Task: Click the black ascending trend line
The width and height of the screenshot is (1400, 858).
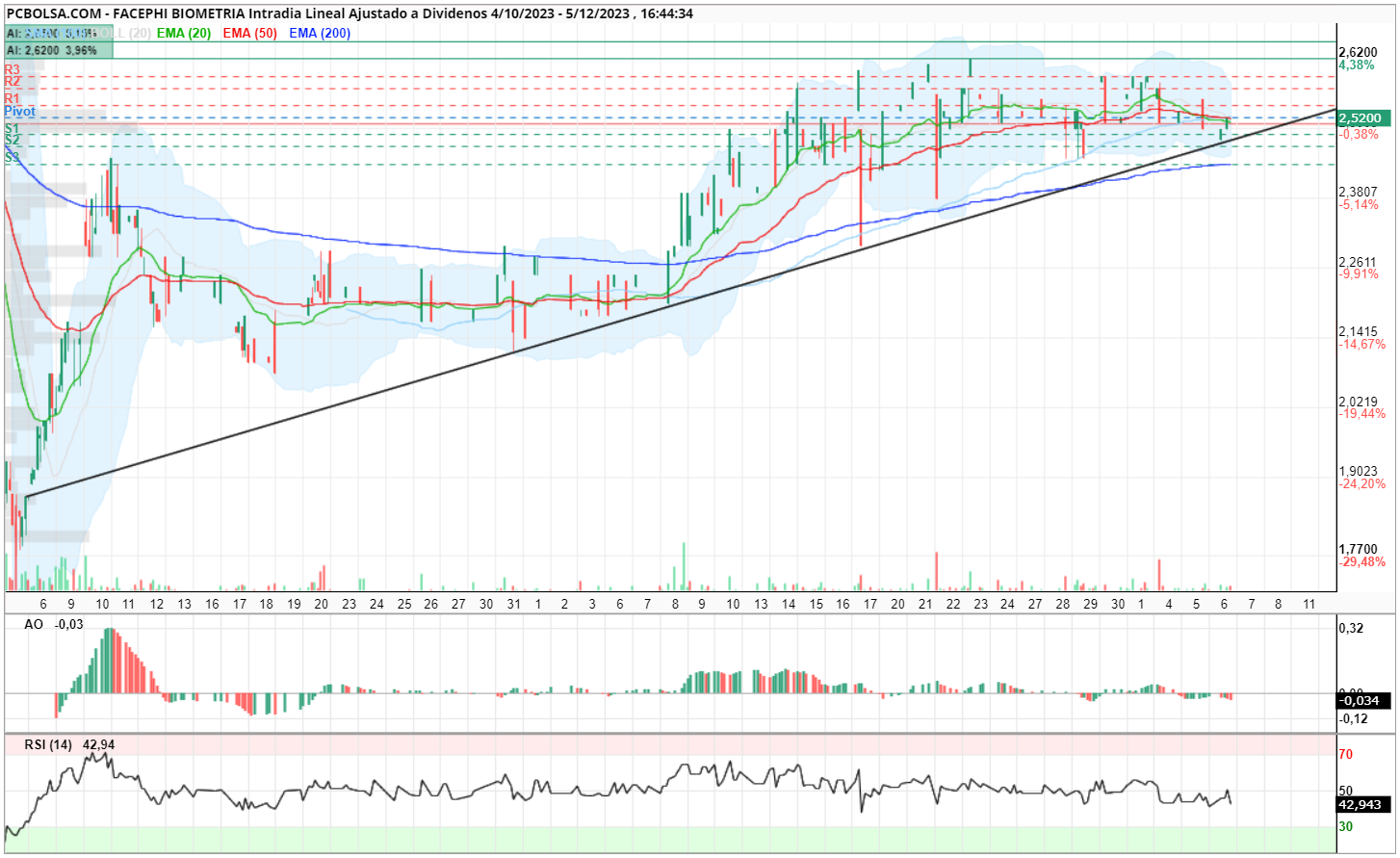Action: click(681, 302)
